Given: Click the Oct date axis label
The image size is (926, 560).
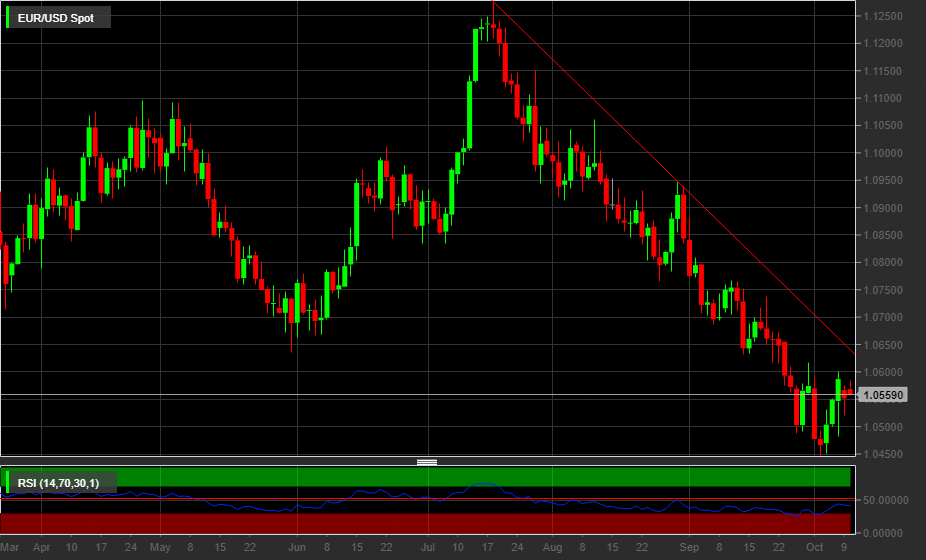Looking at the screenshot, I should pyautogui.click(x=814, y=547).
